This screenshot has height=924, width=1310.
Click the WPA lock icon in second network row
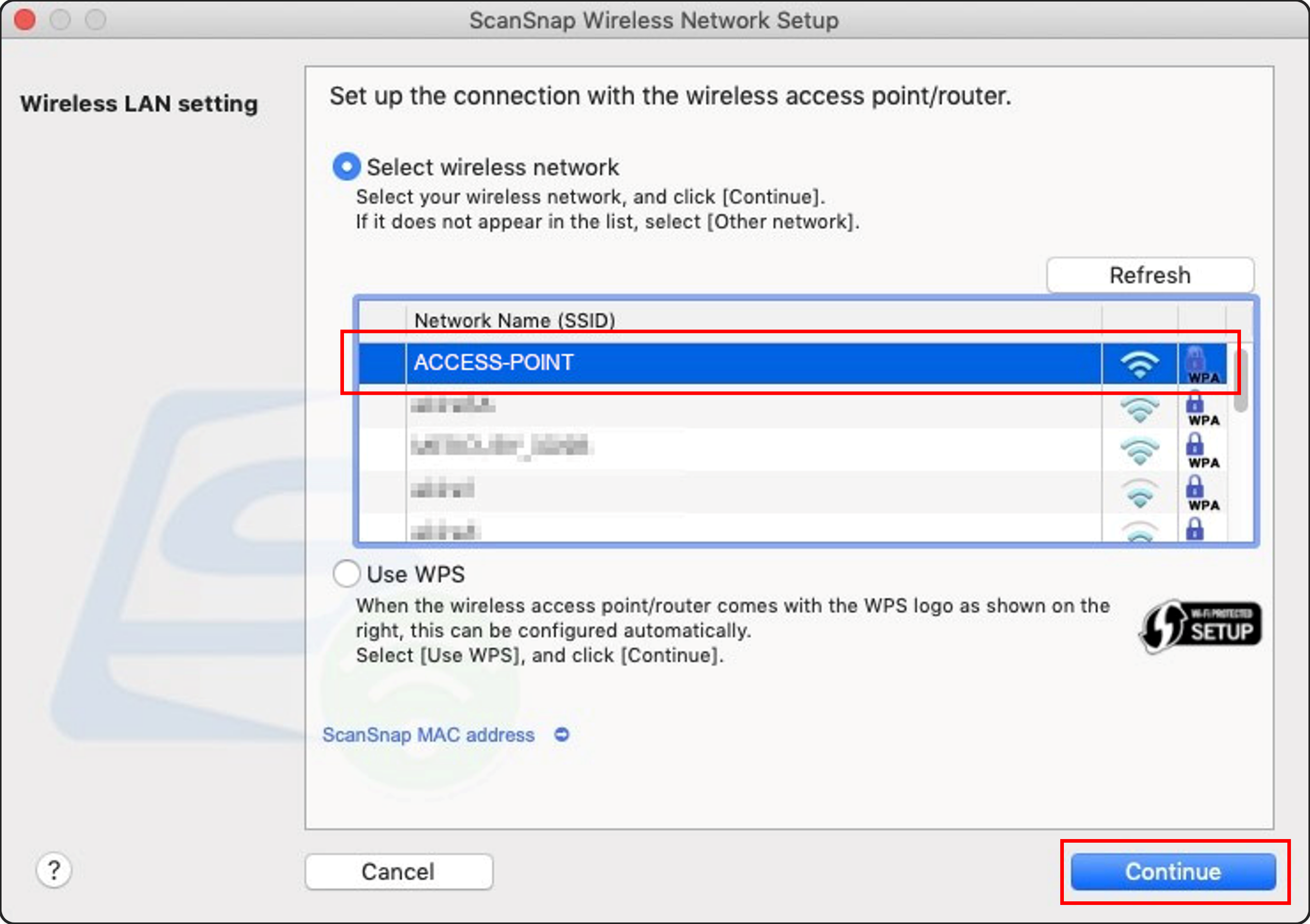[x=1203, y=408]
